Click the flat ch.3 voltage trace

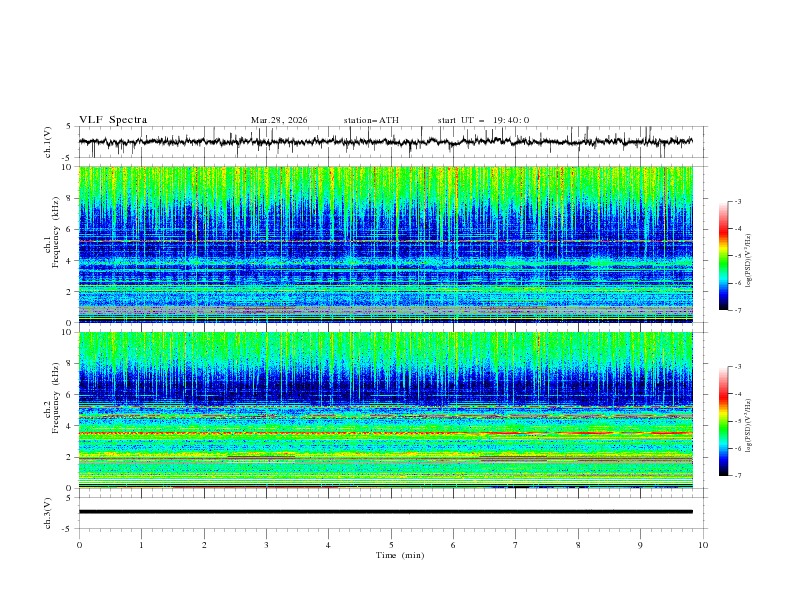point(385,512)
